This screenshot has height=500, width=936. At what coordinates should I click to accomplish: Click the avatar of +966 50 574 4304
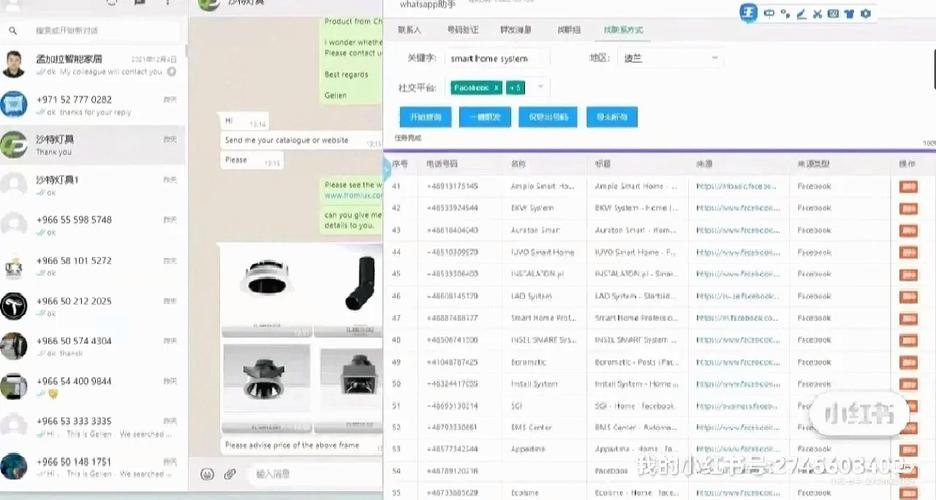13,346
